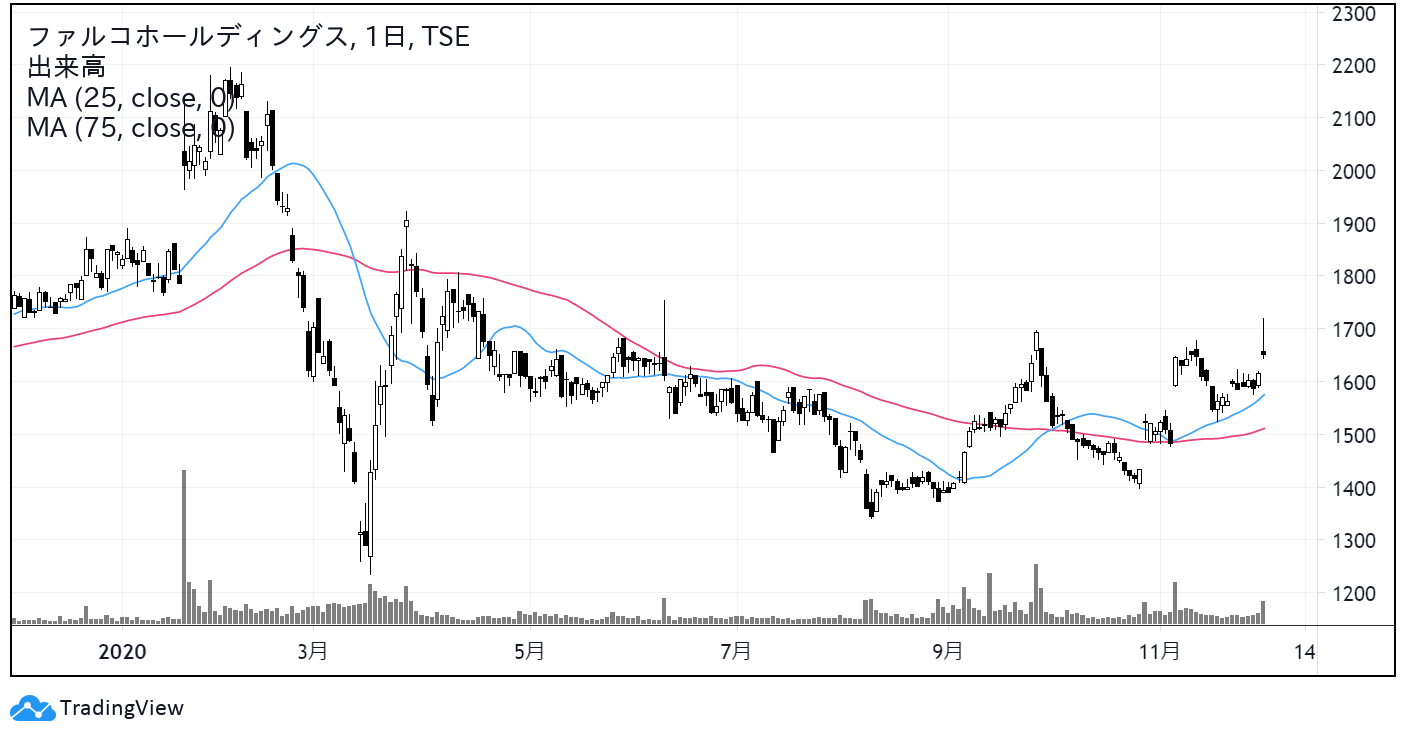Click the 7月 time axis label
1405x738 pixels.
pyautogui.click(x=735, y=652)
